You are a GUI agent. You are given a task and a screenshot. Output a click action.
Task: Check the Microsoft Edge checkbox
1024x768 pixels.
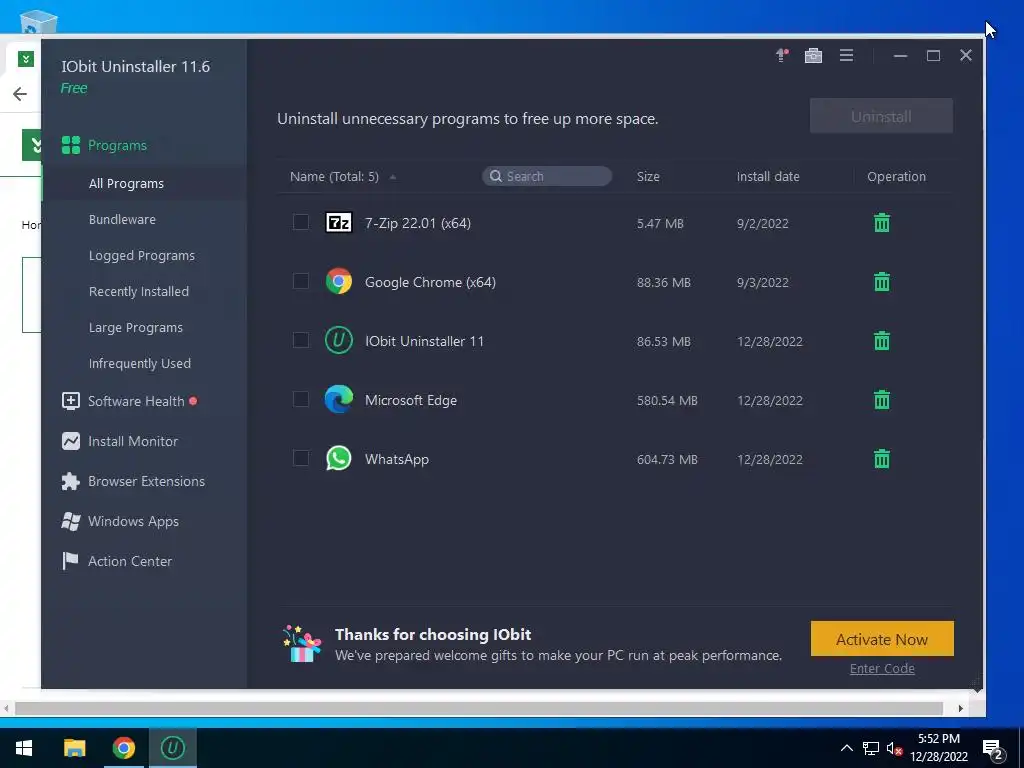[300, 398]
